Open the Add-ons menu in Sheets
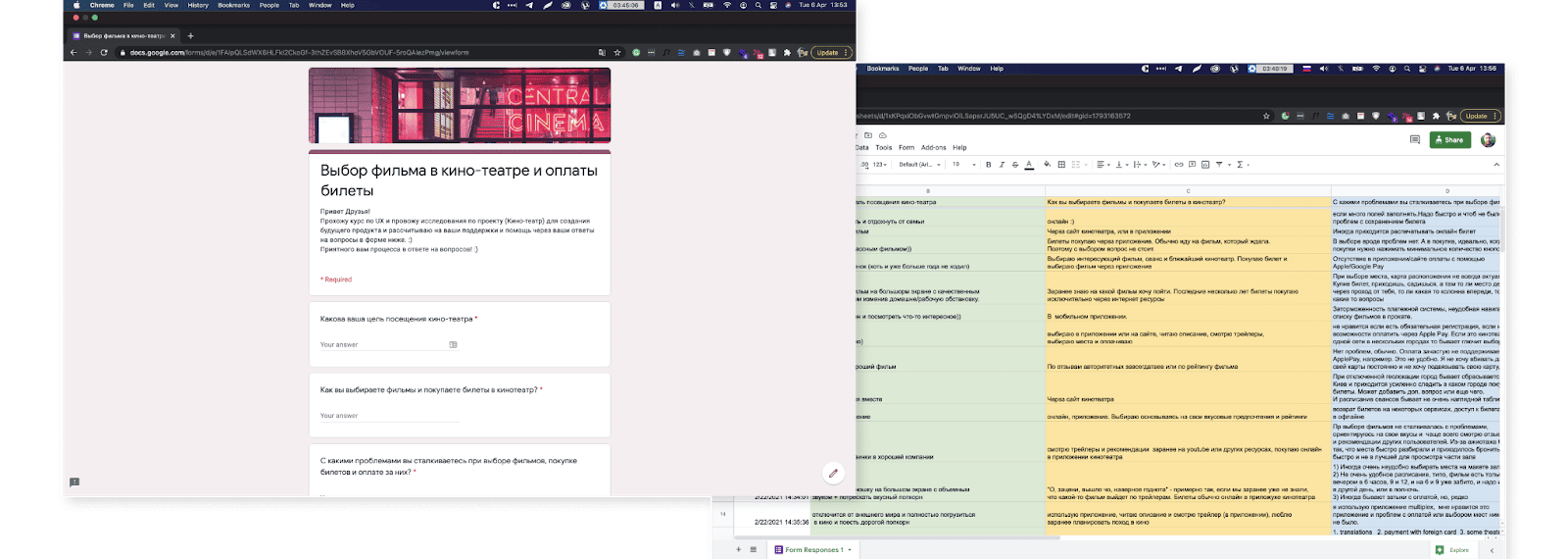Image resolution: width=1568 pixels, height=559 pixels. tap(933, 148)
